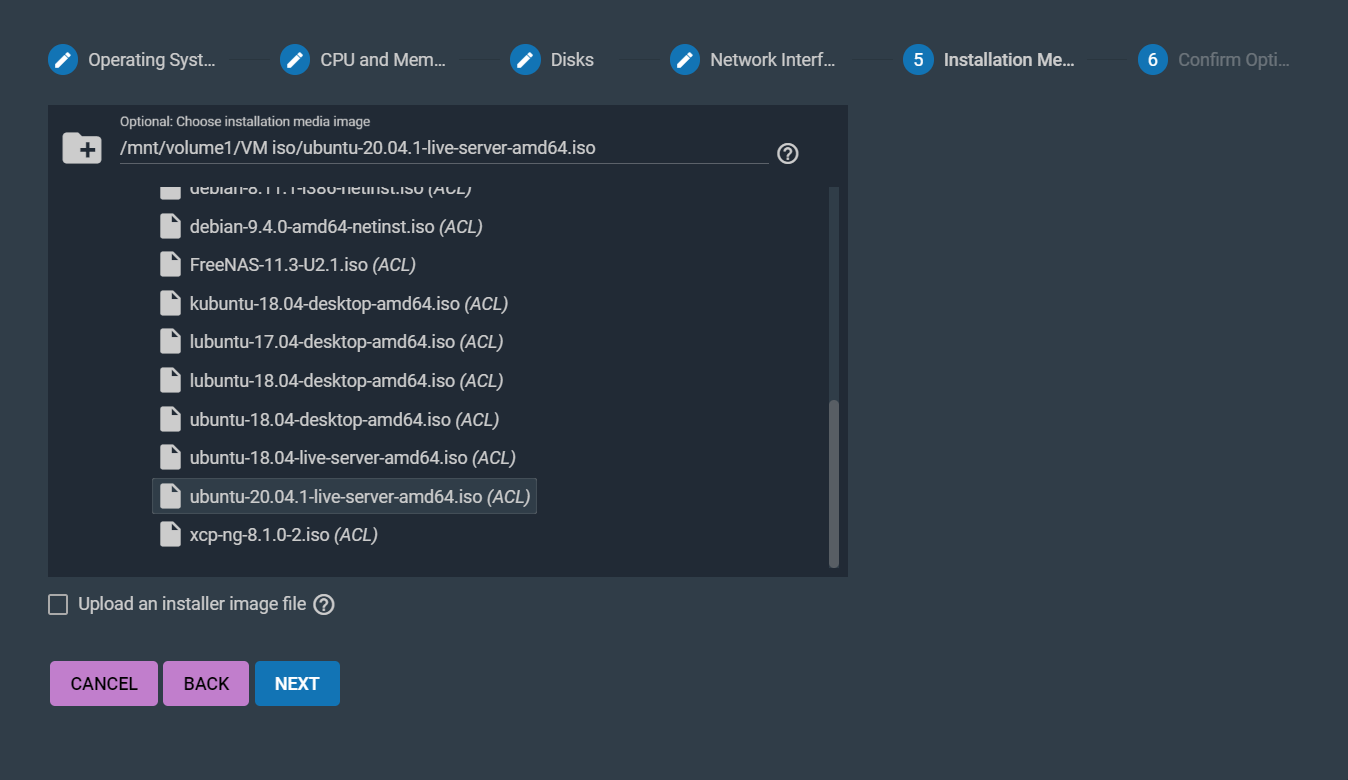Click the help icon beside the upload option
Image resolution: width=1348 pixels, height=780 pixels.
tap(324, 604)
